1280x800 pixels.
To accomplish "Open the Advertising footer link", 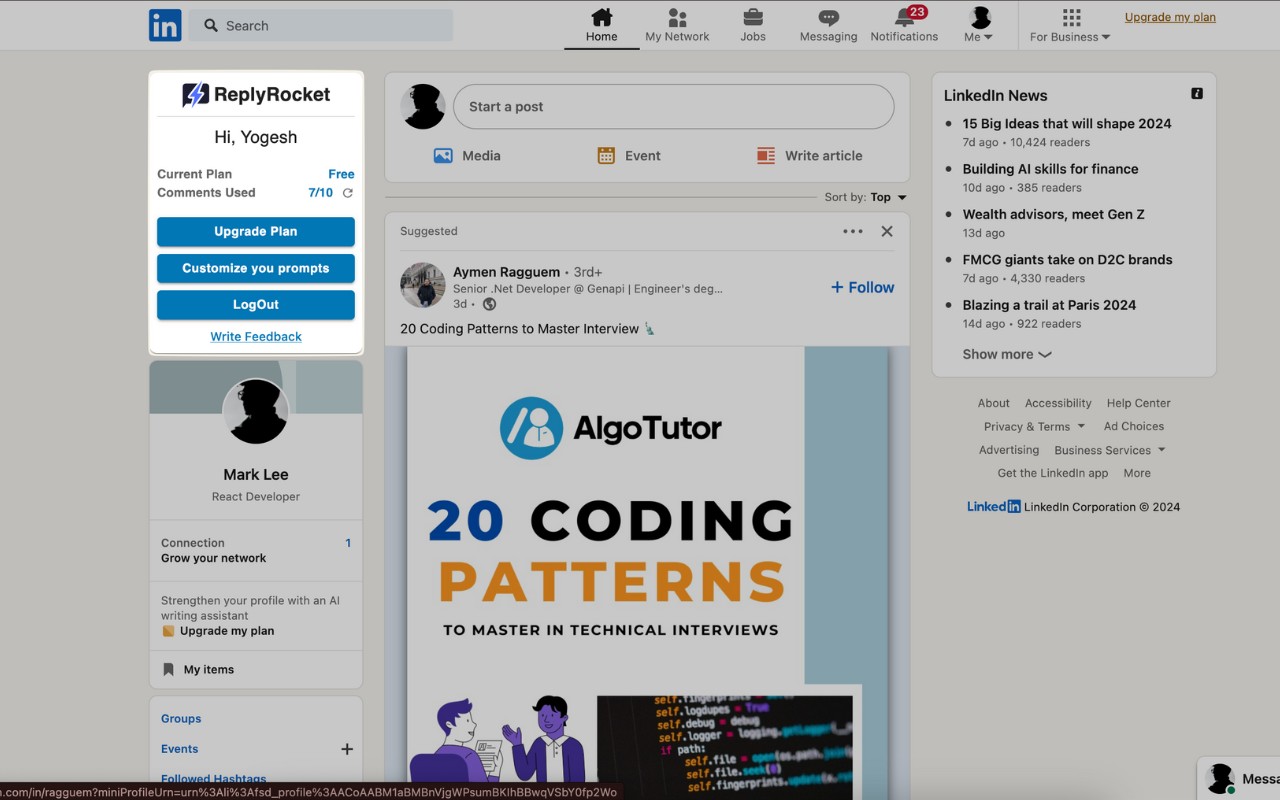I will [1009, 450].
